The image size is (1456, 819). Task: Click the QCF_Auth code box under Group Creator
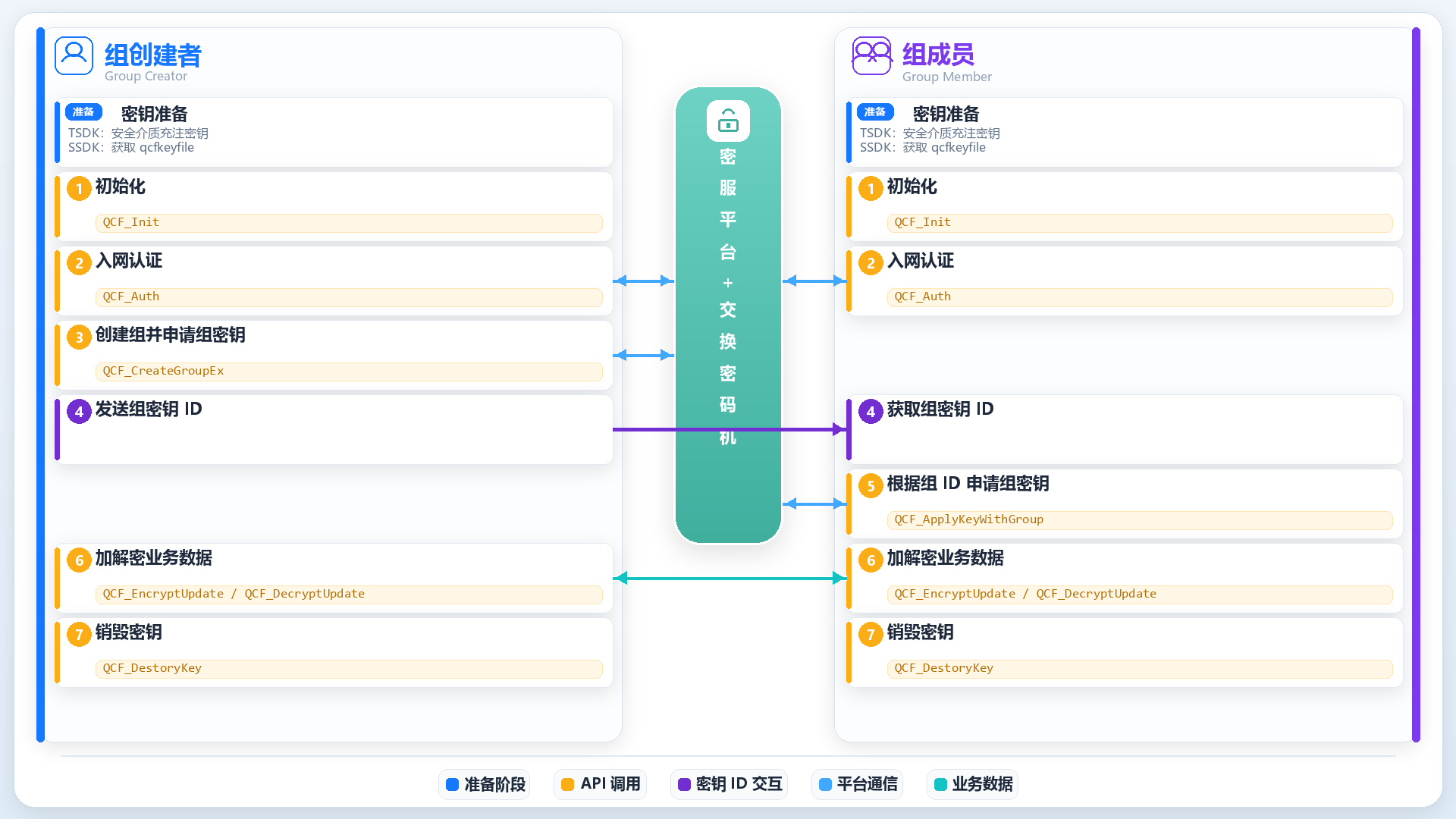349,297
